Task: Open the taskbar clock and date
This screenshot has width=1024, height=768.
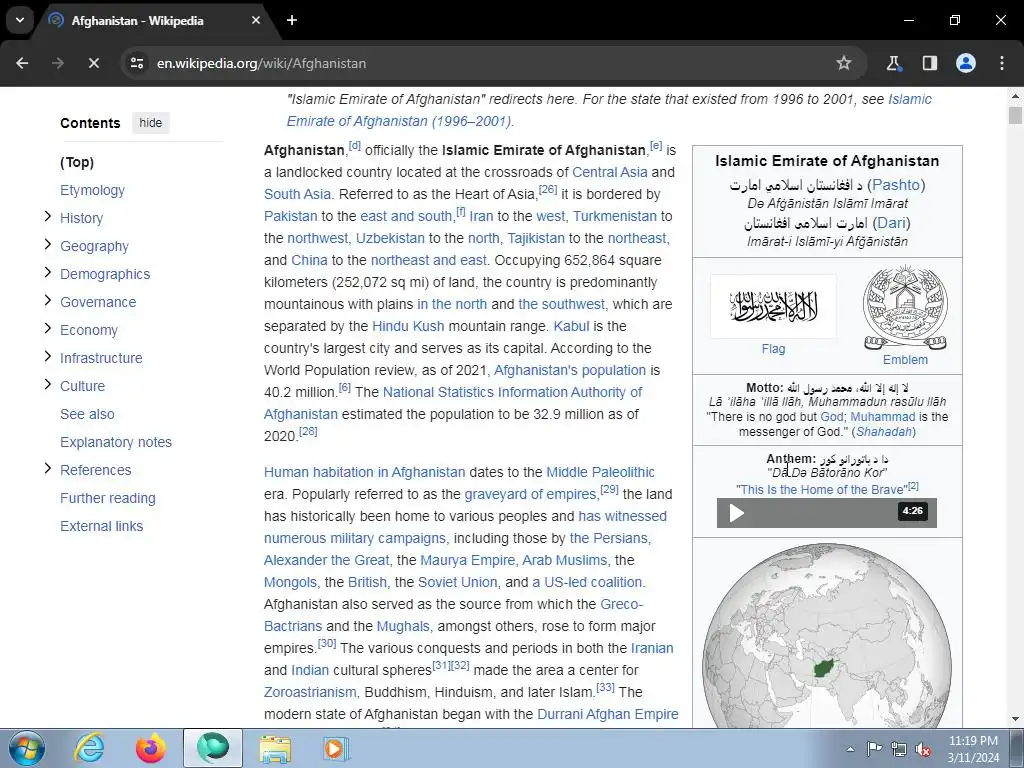Action: [x=973, y=749]
